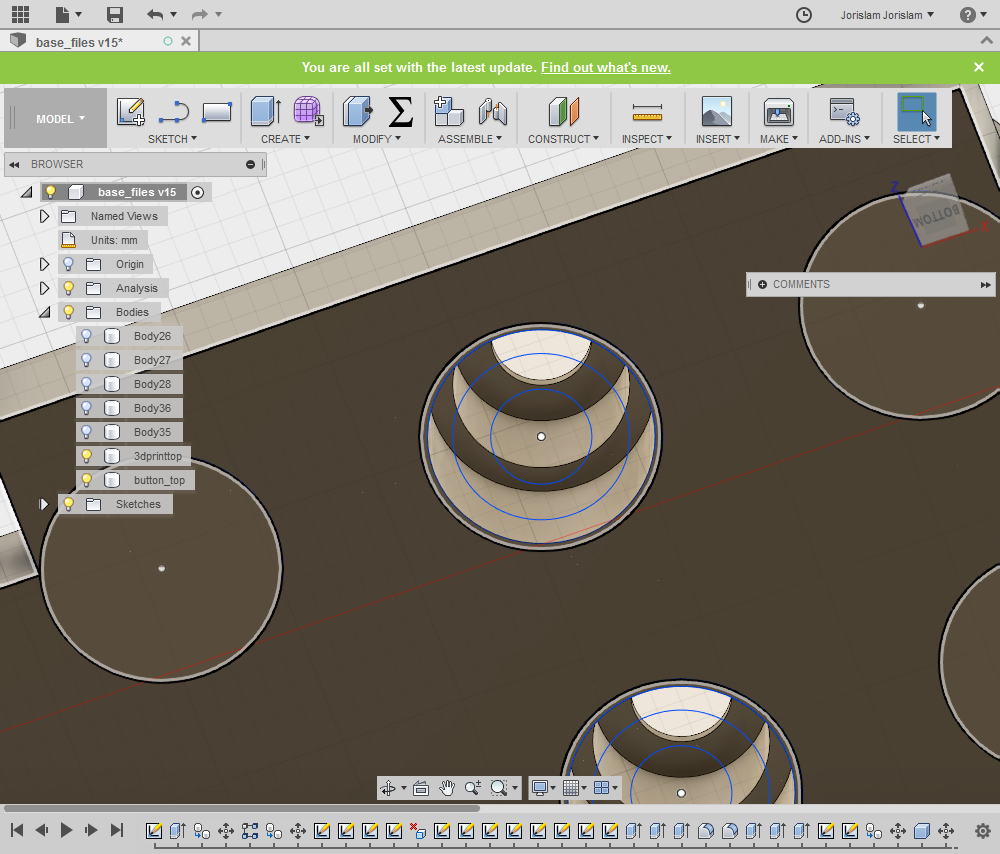Open the SKETCH menu
This screenshot has height=854, width=1000.
click(172, 138)
